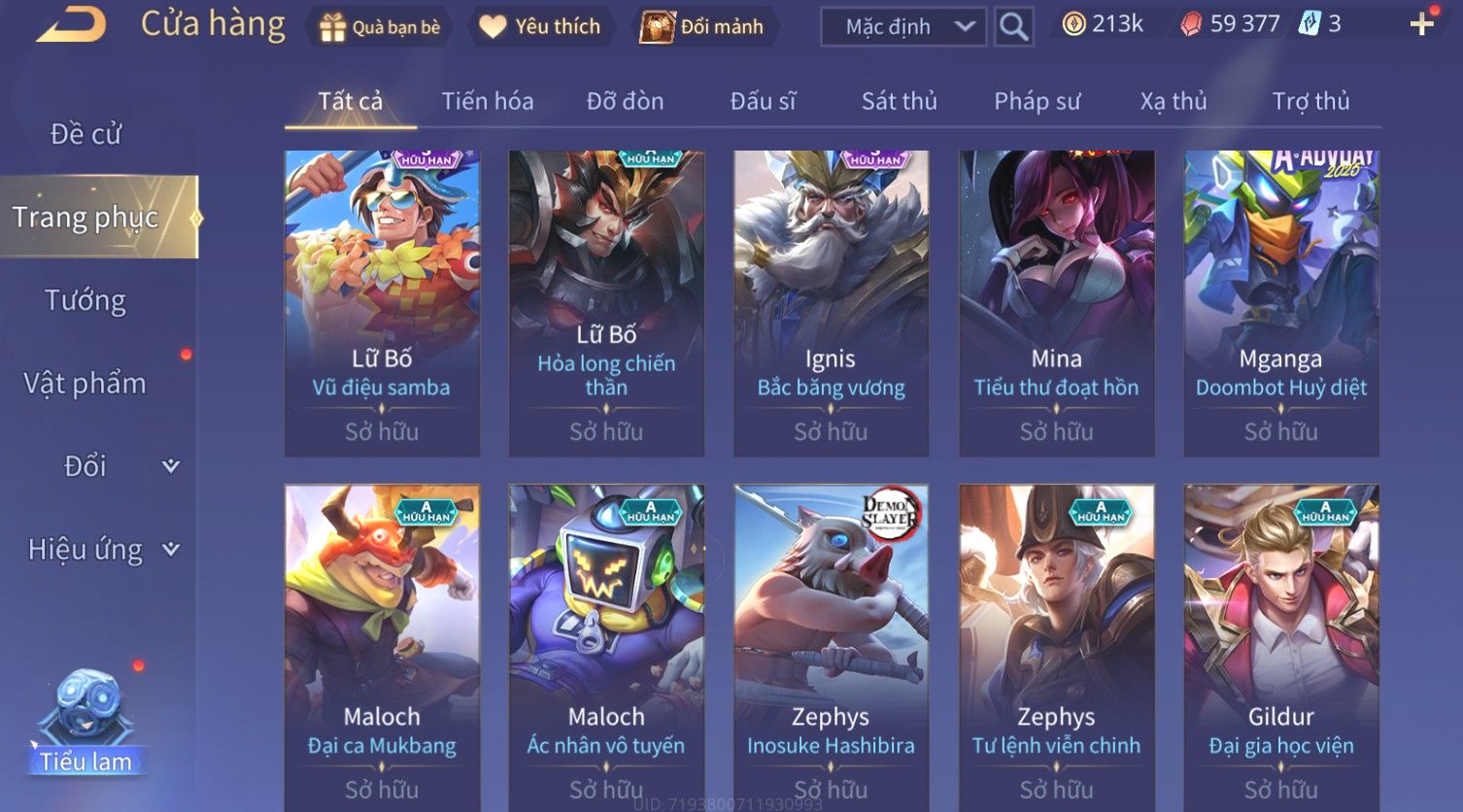
Task: Open the search magnifier icon
Action: point(1013,26)
